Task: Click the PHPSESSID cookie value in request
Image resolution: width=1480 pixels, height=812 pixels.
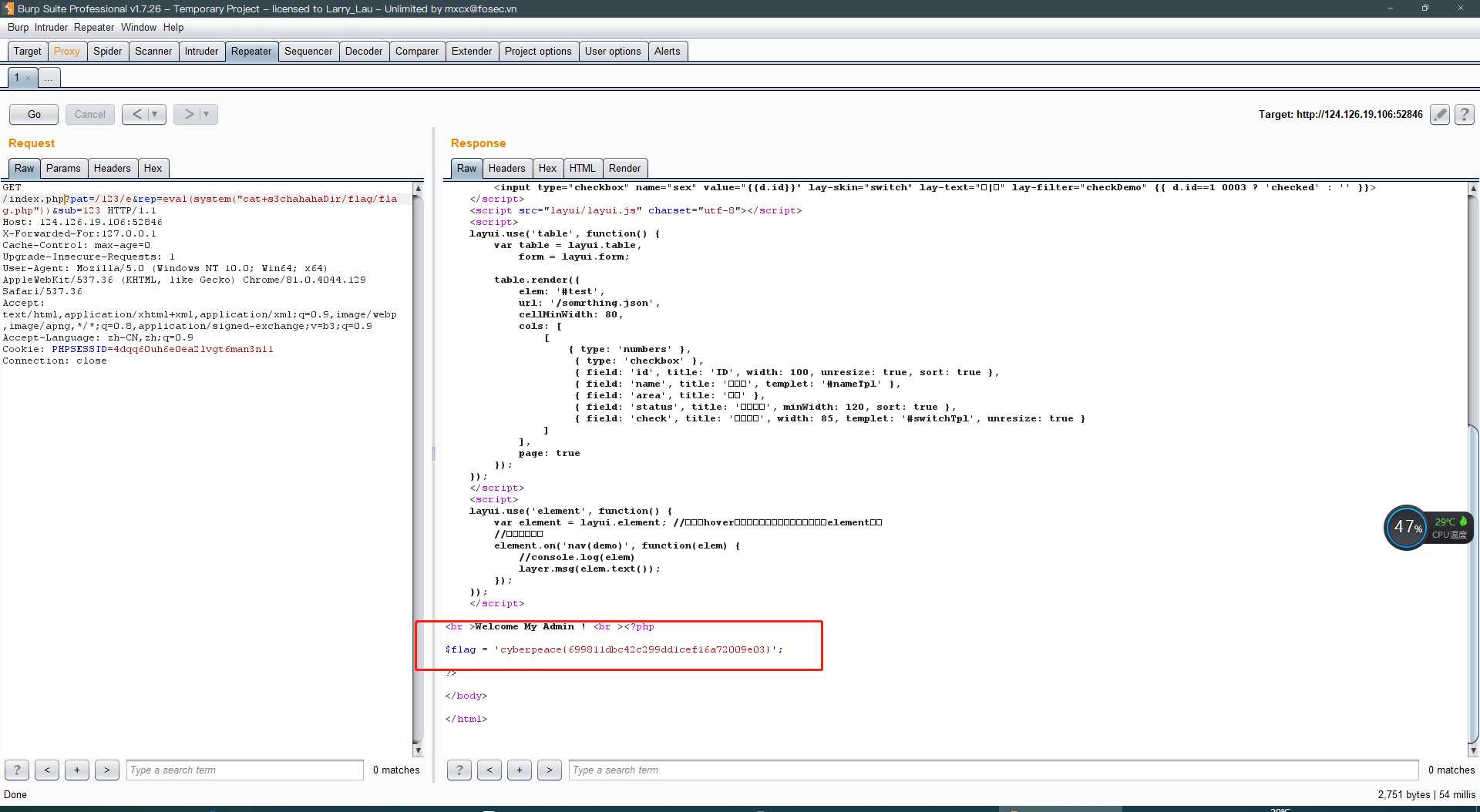Action: [x=193, y=349]
